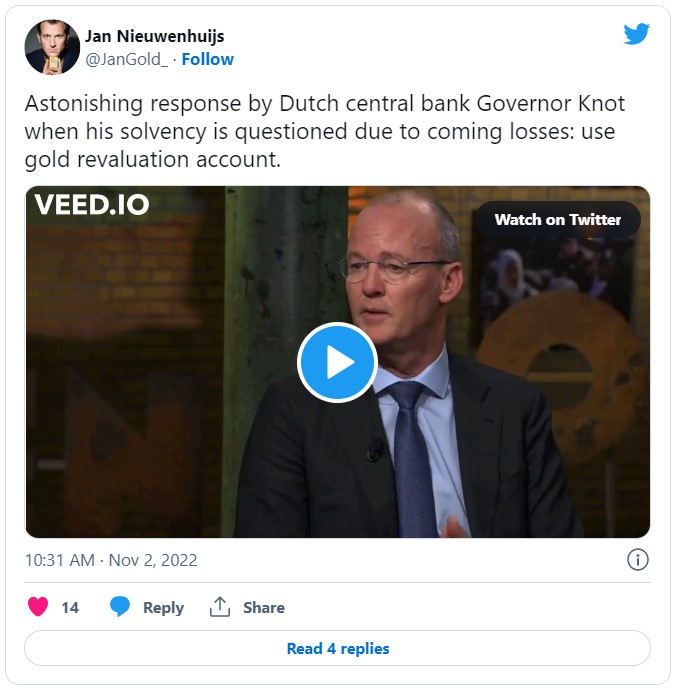Click the 14 likes count

tap(70, 607)
